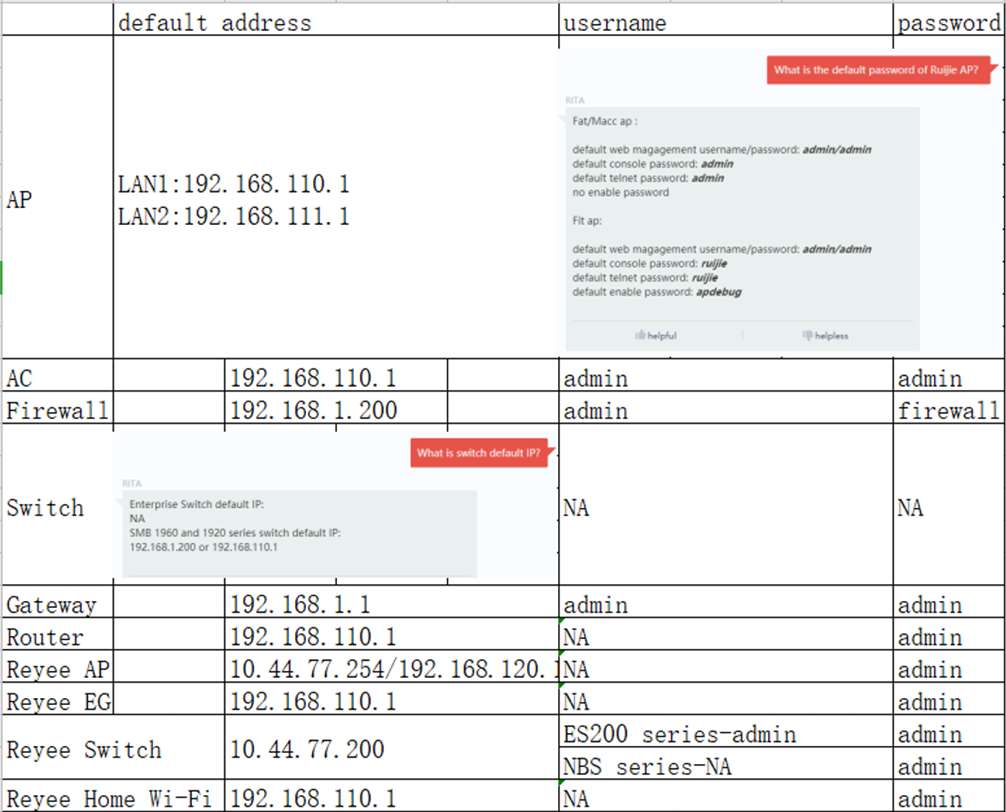Click the thumbs-up helpful icon
The image size is (1006, 812).
point(640,336)
